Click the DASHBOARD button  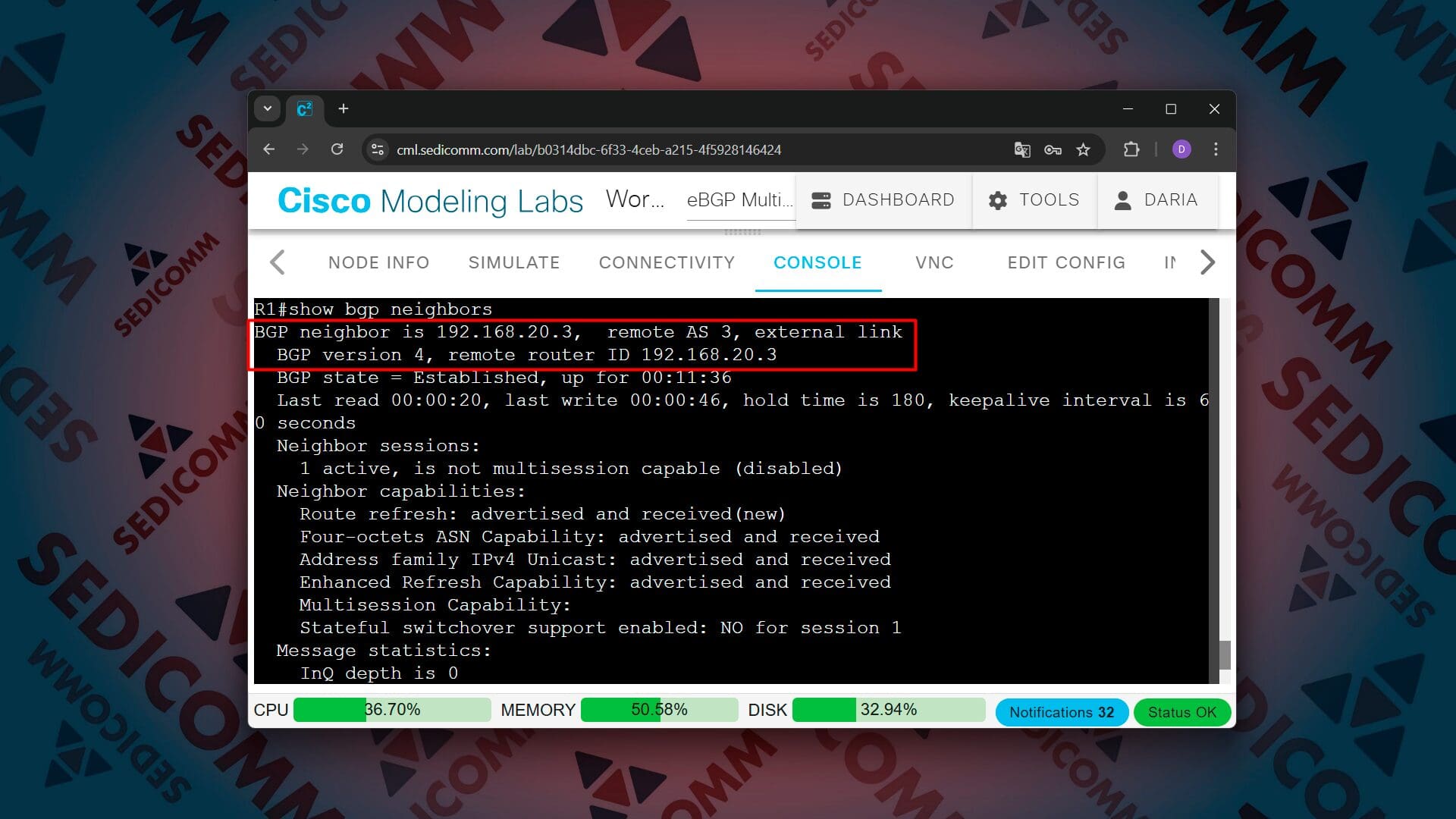883,200
